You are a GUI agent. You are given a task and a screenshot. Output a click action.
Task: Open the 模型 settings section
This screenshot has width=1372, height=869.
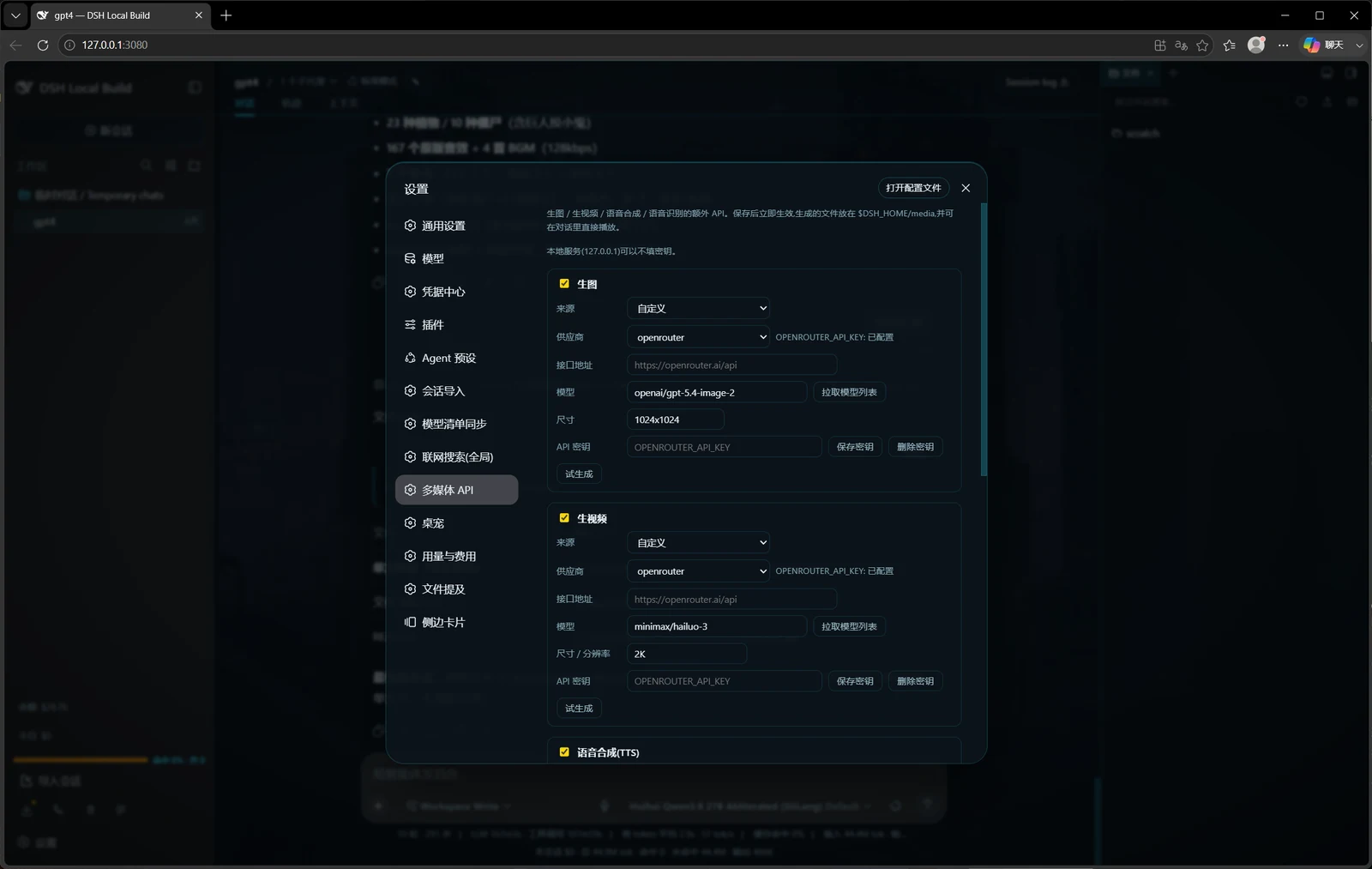coord(456,258)
